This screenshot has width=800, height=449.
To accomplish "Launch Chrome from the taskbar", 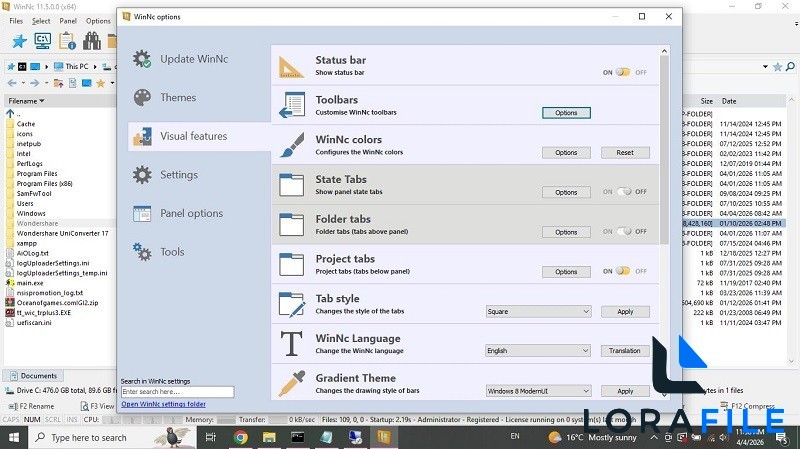I will [240, 437].
